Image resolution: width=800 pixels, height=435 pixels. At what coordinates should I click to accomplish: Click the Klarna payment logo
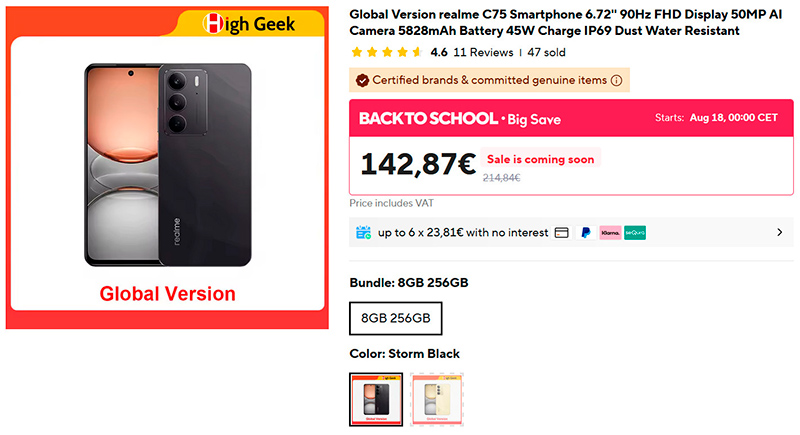click(x=610, y=233)
